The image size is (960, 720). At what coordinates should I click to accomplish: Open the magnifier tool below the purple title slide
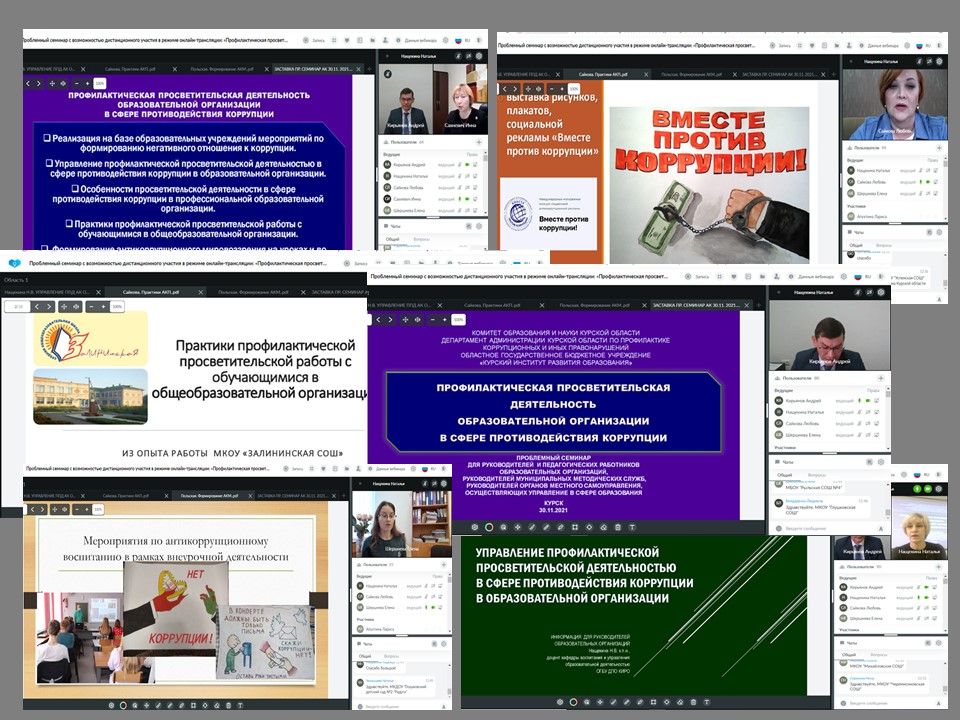(503, 527)
